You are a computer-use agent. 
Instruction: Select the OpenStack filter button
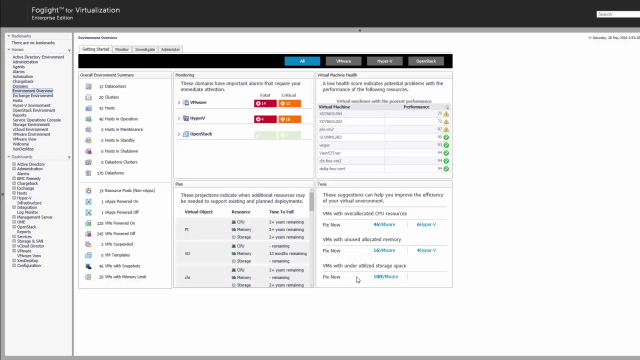tap(426, 61)
